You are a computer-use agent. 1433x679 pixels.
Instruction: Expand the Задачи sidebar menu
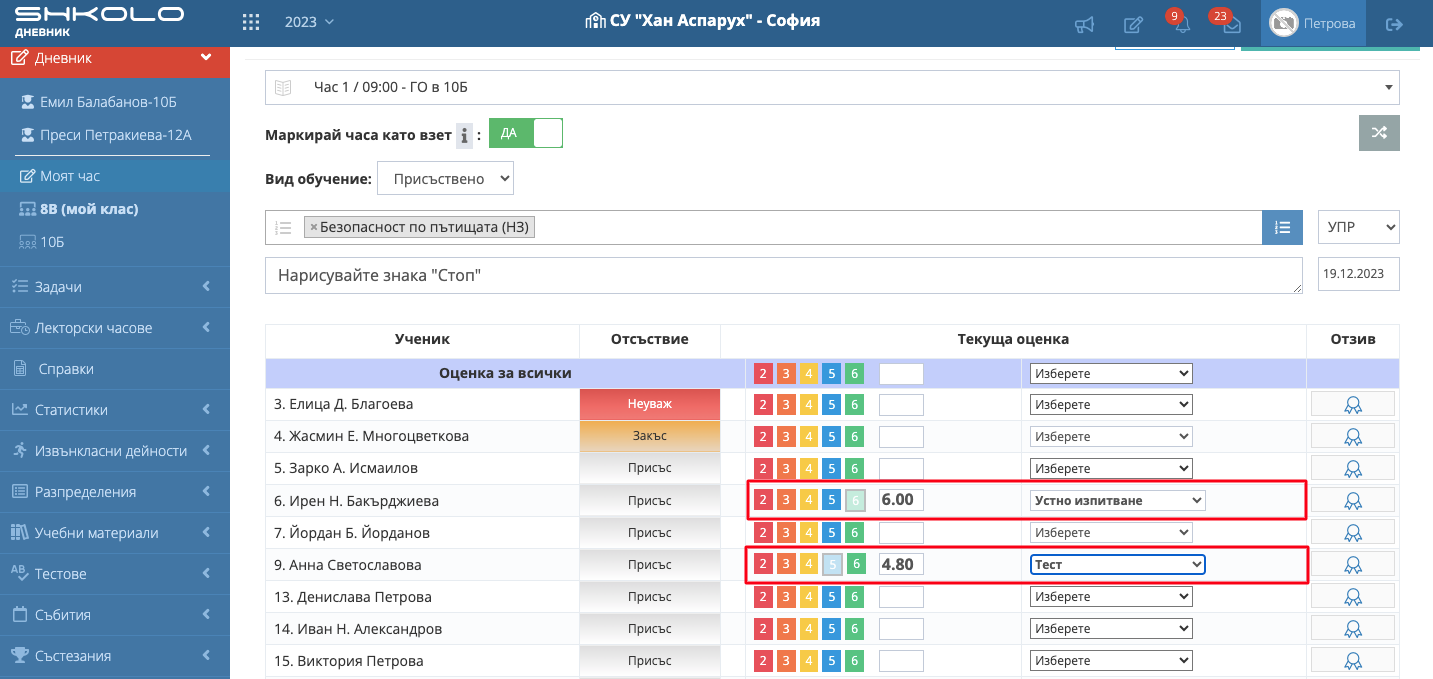[115, 286]
